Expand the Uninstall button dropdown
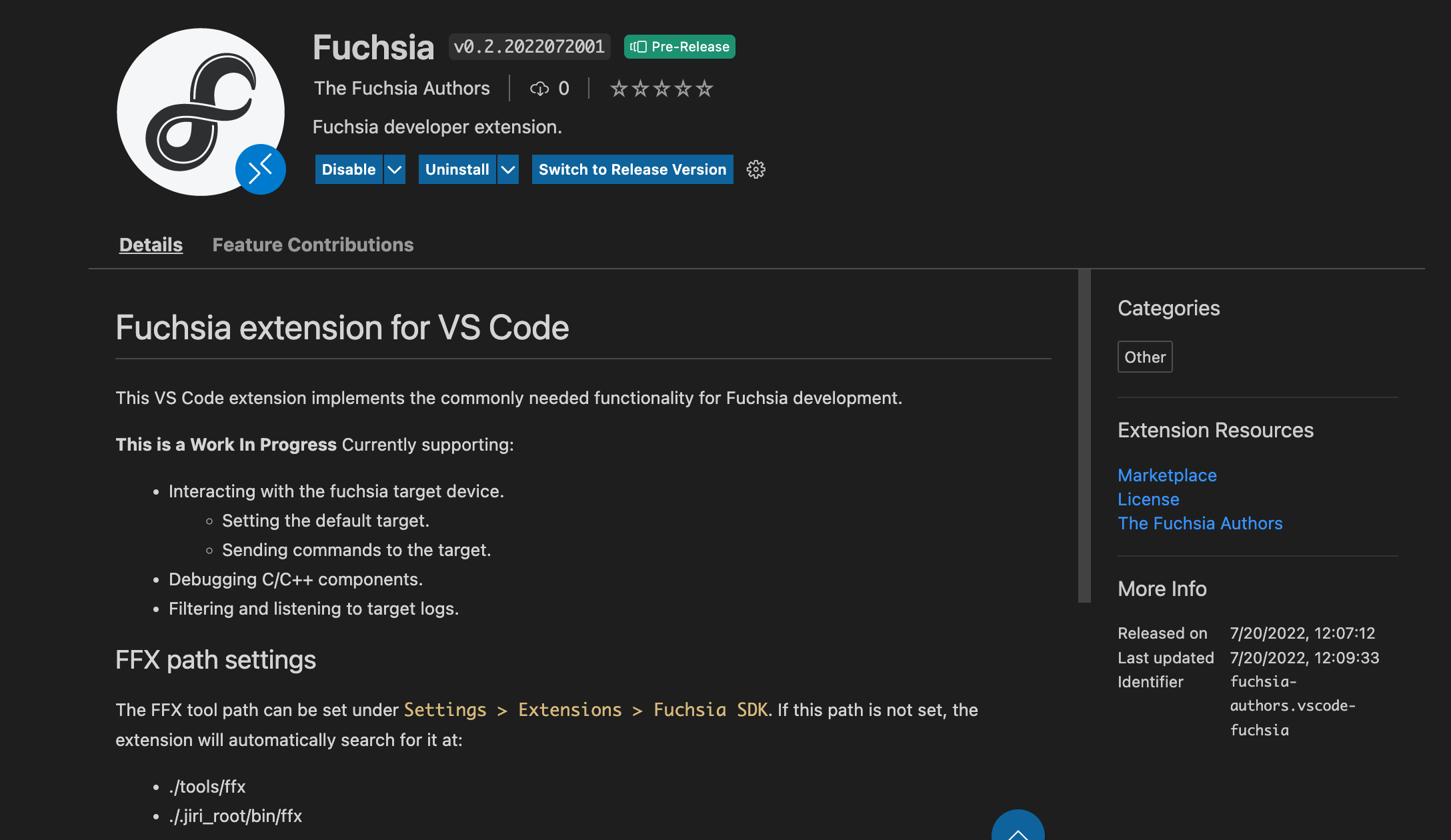The width and height of the screenshot is (1451, 840). tap(507, 169)
